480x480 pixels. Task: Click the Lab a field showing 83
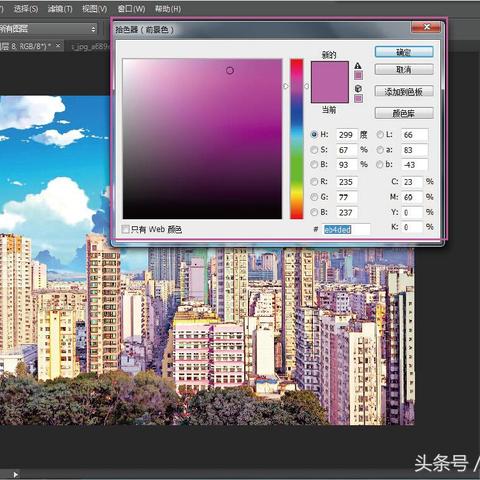(x=414, y=150)
